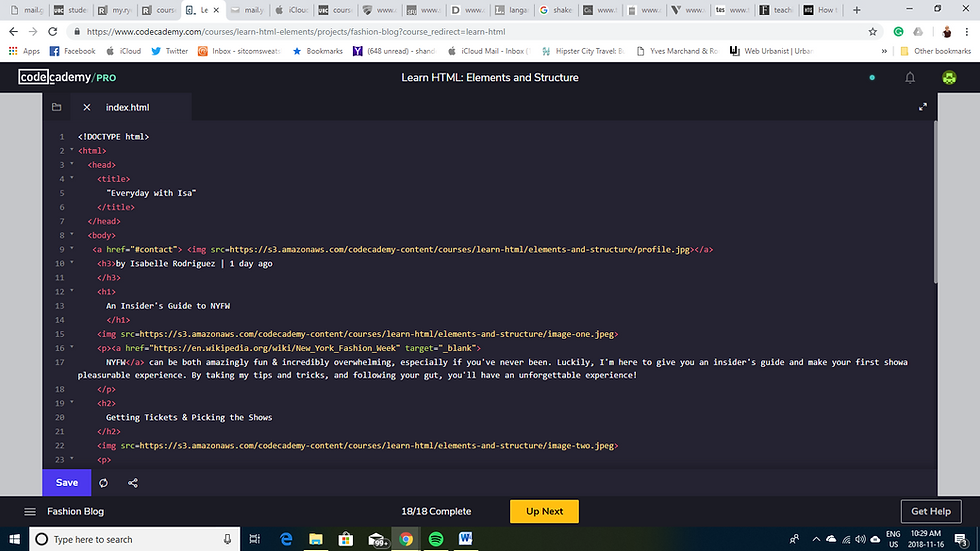Select the index.html editor tab

128,107
